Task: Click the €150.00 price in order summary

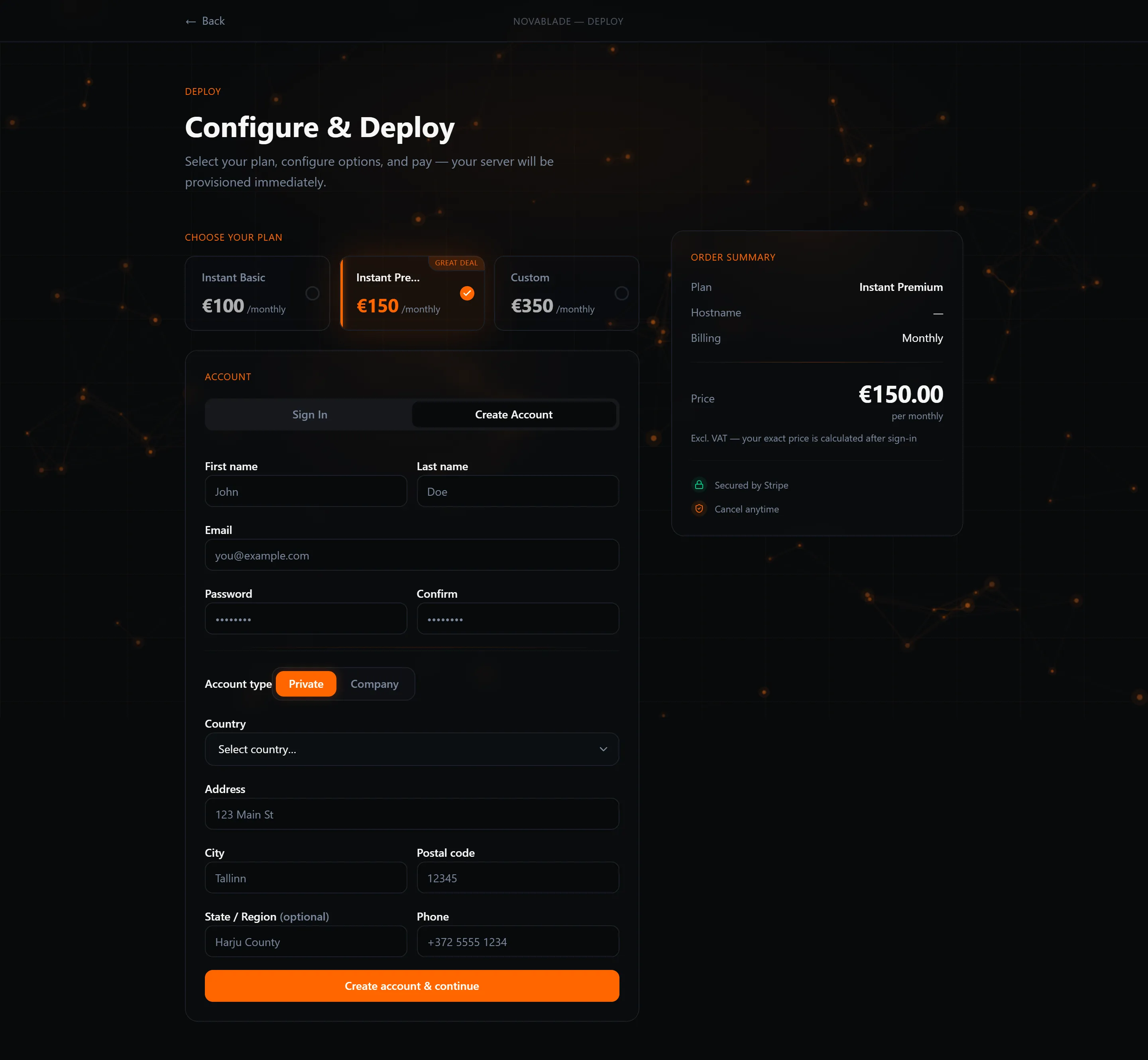Action: click(x=900, y=394)
